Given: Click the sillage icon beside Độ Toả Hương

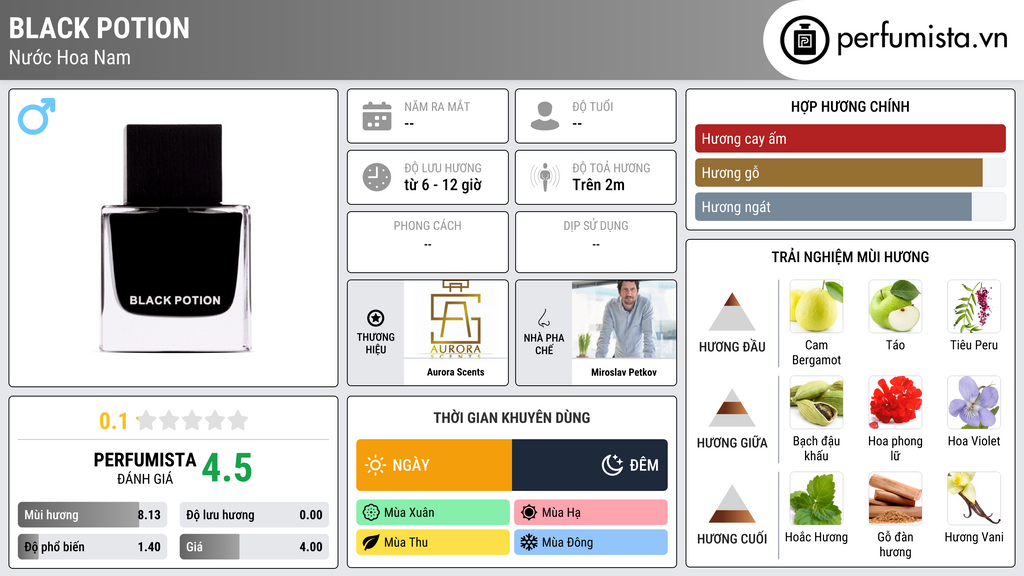Looking at the screenshot, I should coord(545,177).
